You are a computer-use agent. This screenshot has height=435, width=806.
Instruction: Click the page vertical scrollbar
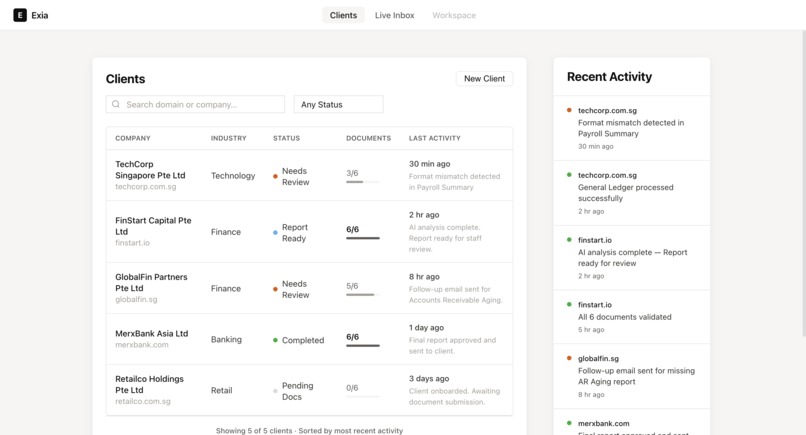coord(803,184)
